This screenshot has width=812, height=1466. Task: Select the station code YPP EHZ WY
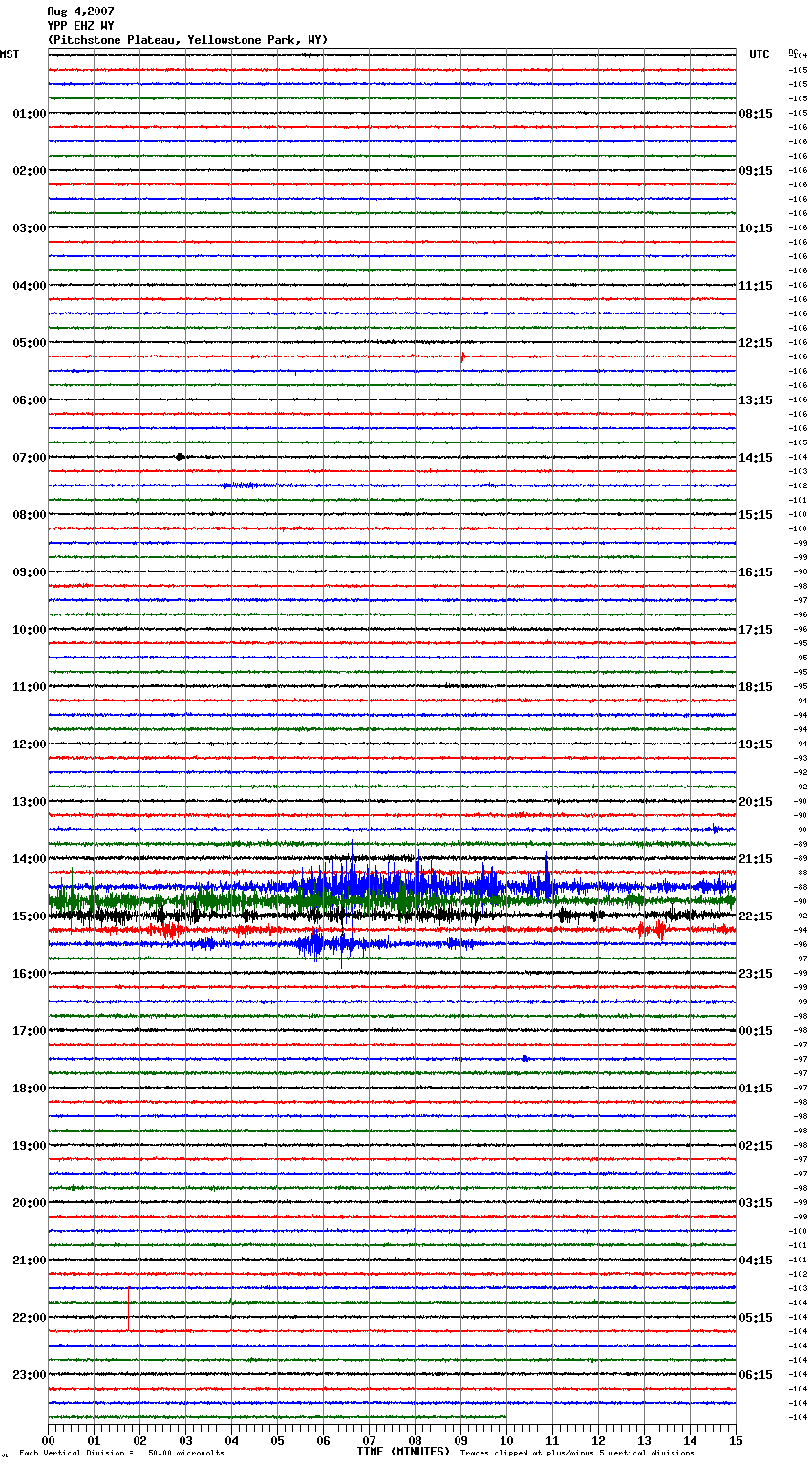coord(81,26)
